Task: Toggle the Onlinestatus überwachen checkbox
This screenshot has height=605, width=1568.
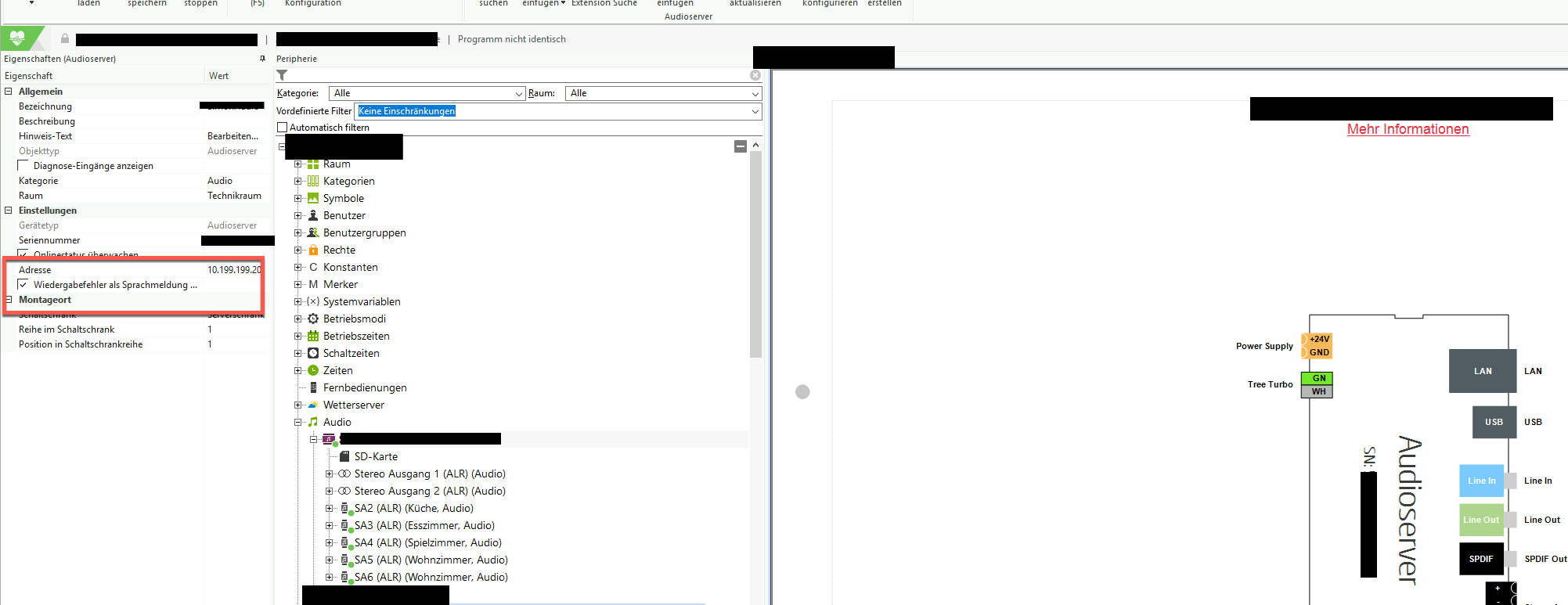Action: point(23,254)
